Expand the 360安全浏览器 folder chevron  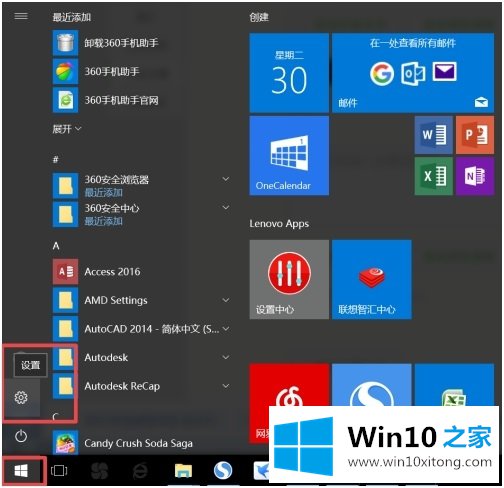tap(226, 179)
